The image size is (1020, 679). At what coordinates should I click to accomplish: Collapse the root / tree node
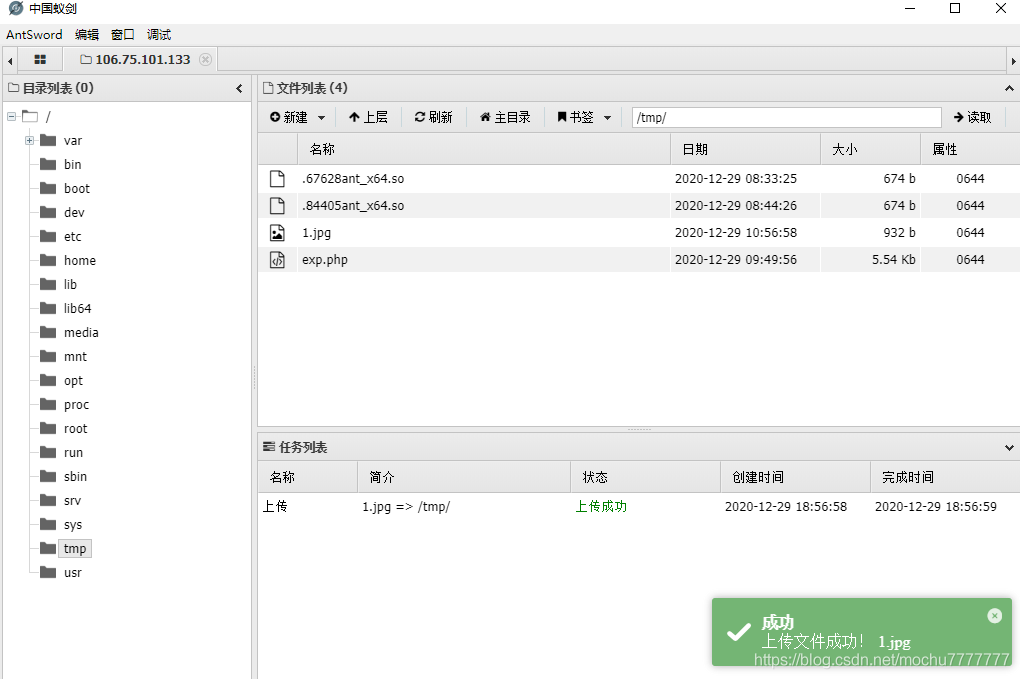11,116
